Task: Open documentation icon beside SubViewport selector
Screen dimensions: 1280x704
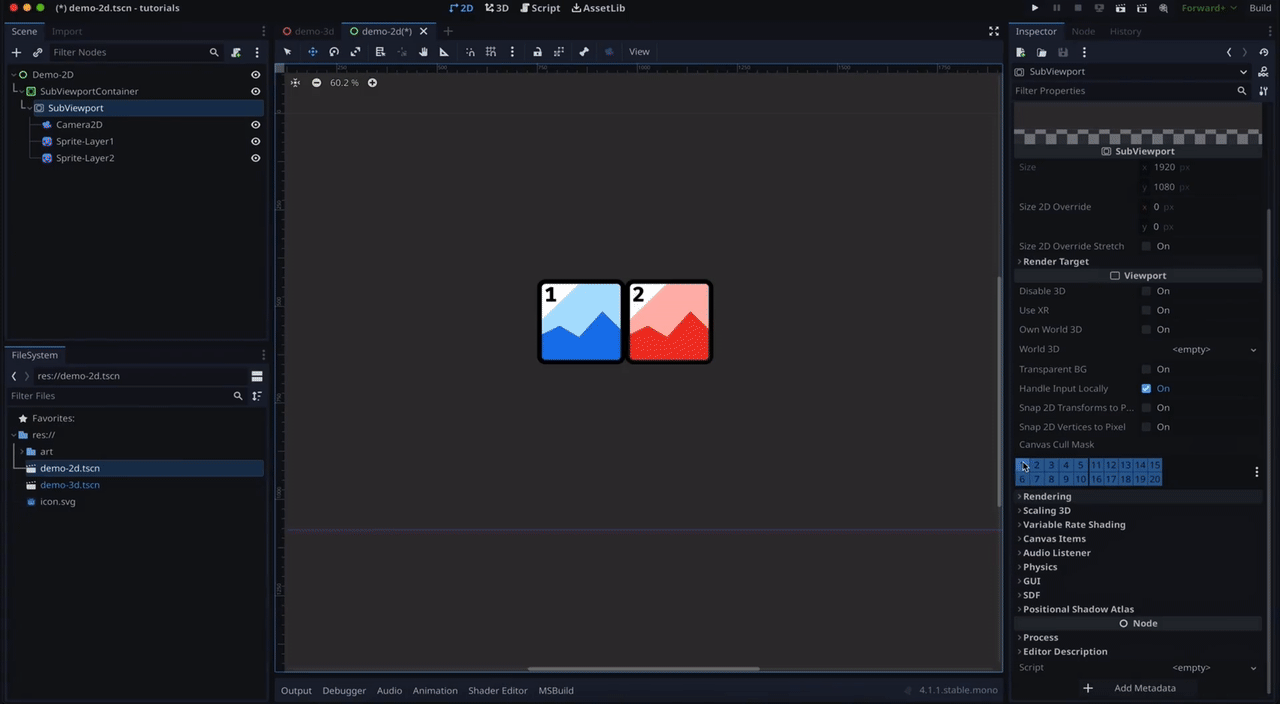Action: pos(1264,72)
